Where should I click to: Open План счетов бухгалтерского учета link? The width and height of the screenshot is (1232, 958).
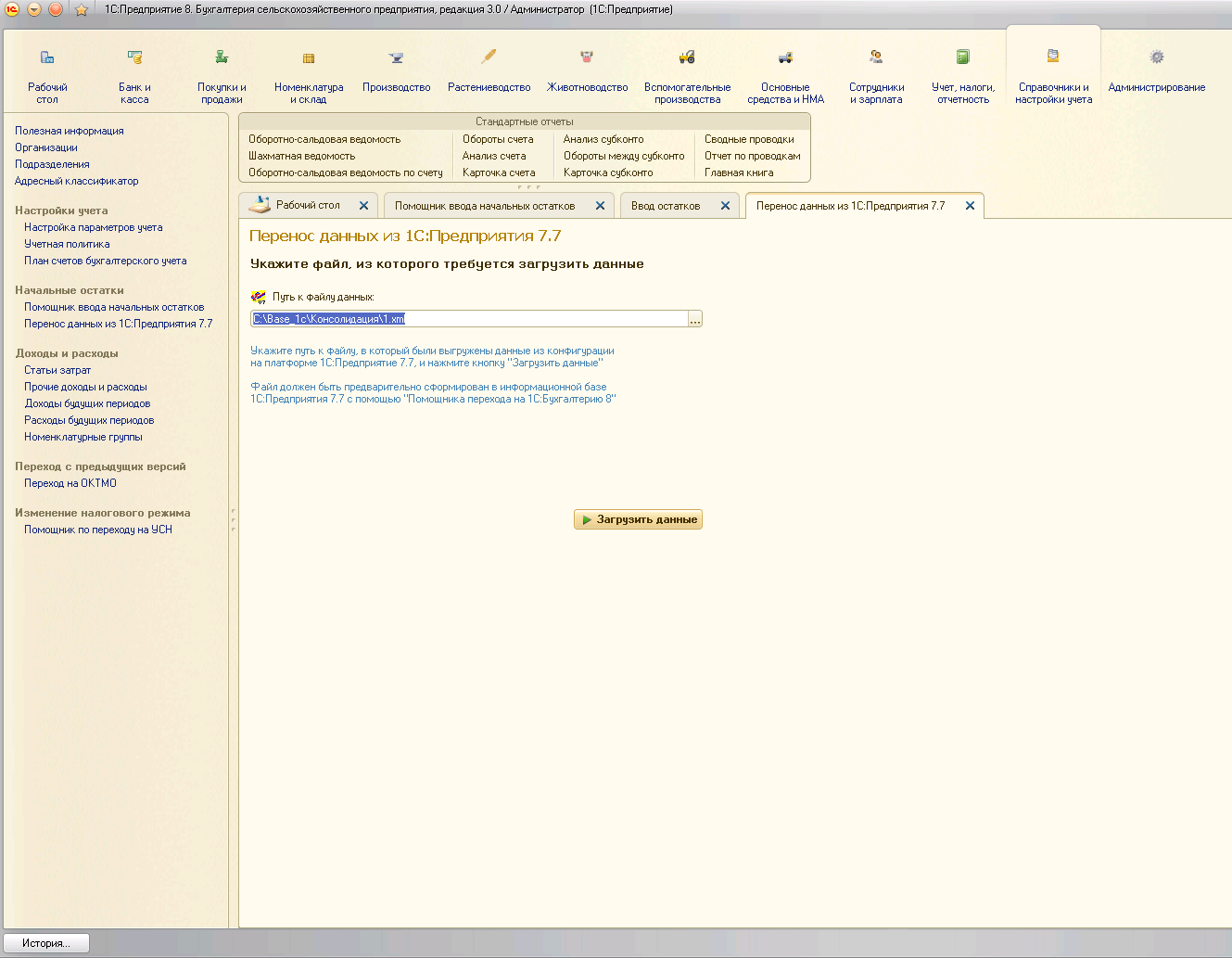click(106, 261)
